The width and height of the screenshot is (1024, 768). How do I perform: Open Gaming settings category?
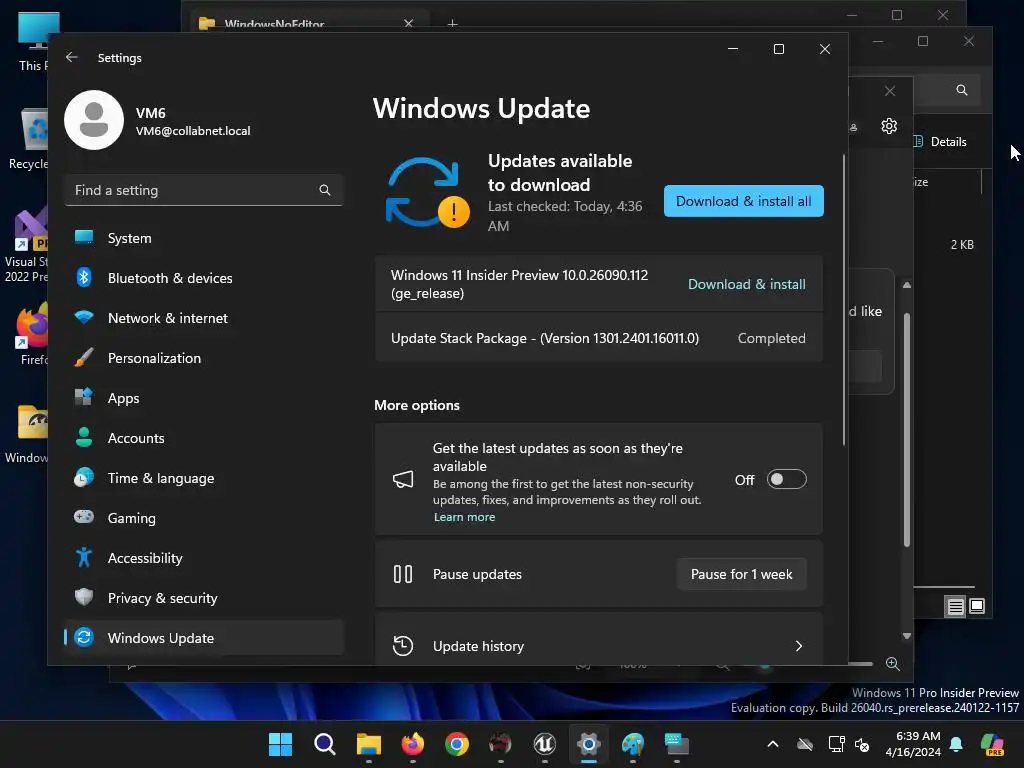point(204,518)
